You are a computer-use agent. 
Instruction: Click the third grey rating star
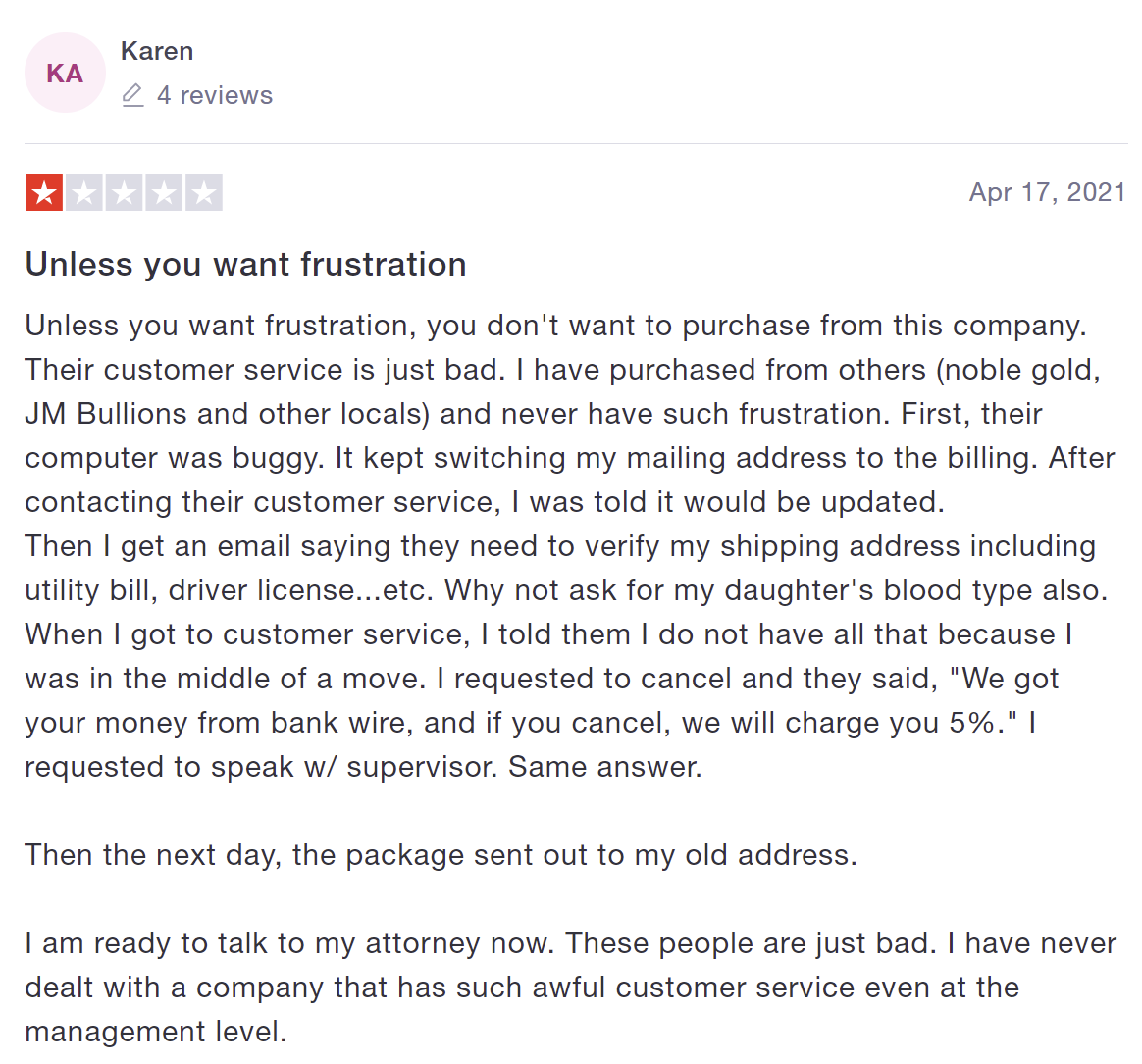[x=124, y=193]
